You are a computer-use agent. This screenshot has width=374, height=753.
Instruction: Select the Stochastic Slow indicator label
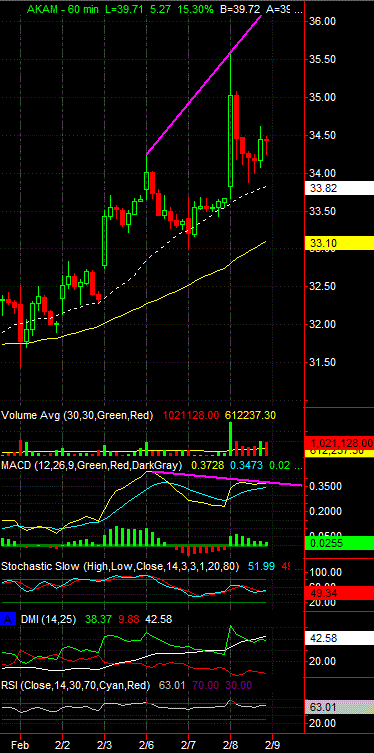click(x=120, y=567)
